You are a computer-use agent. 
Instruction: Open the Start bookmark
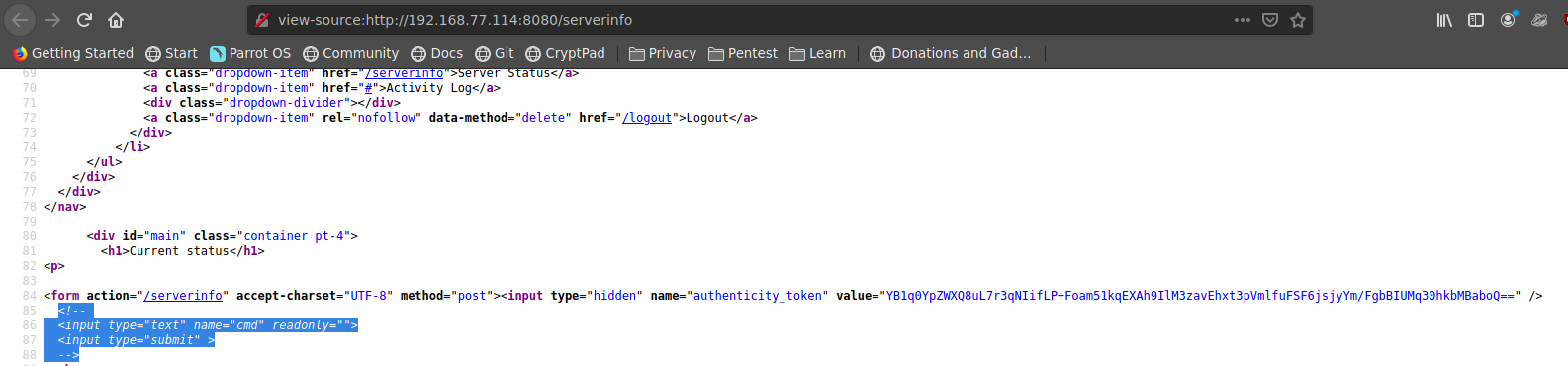coord(171,53)
